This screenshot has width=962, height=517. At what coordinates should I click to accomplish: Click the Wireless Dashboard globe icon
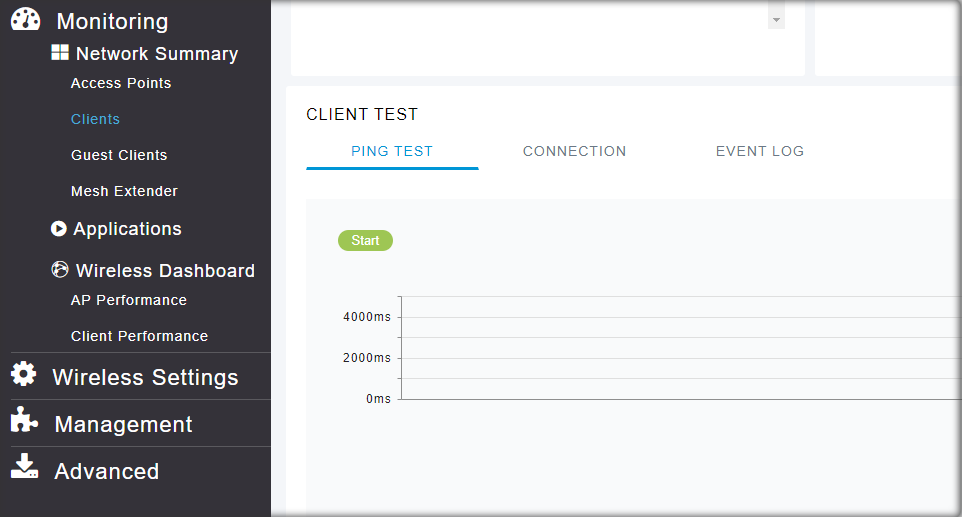click(x=60, y=270)
